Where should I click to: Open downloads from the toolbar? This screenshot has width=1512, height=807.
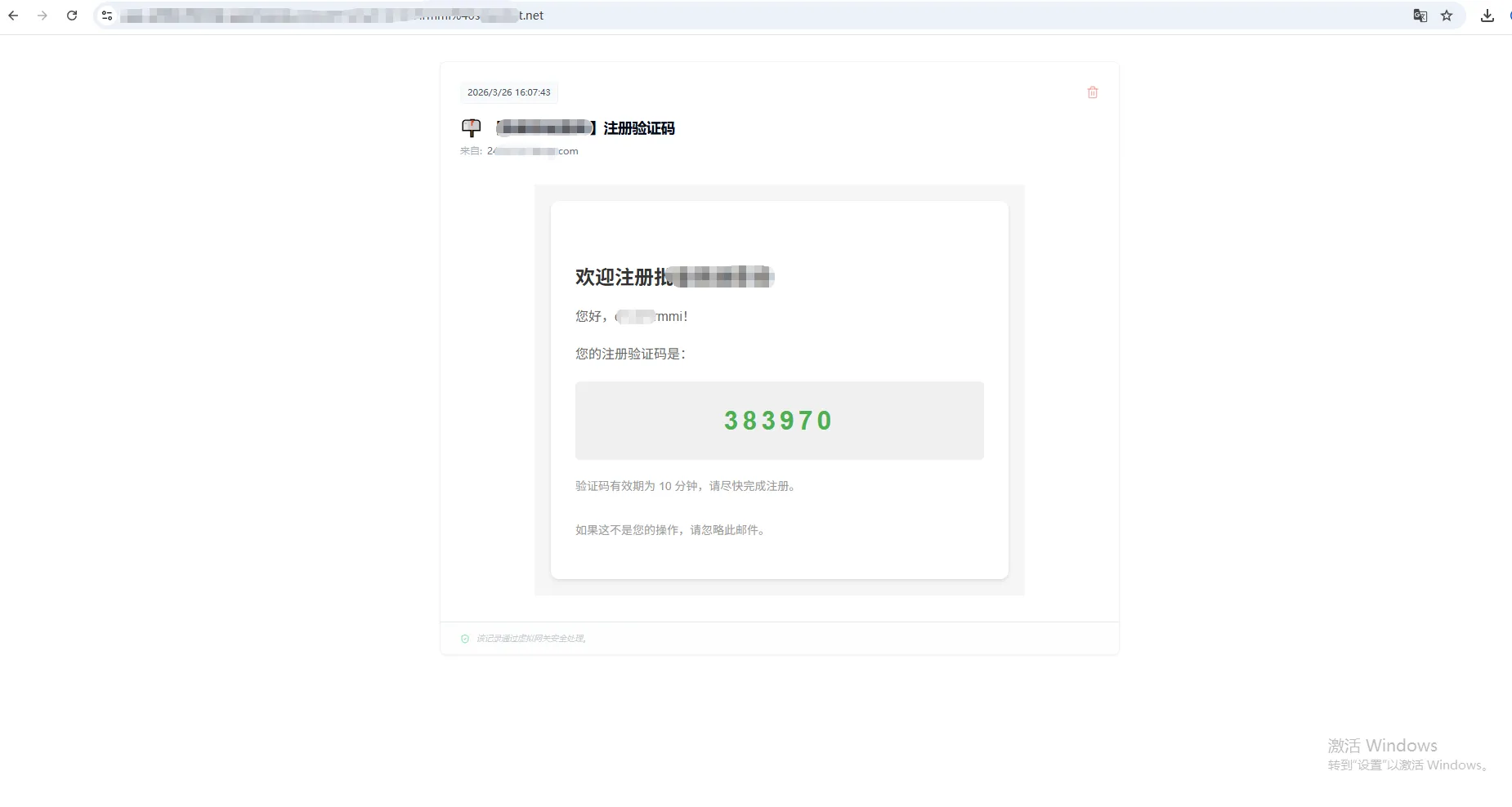pyautogui.click(x=1487, y=15)
